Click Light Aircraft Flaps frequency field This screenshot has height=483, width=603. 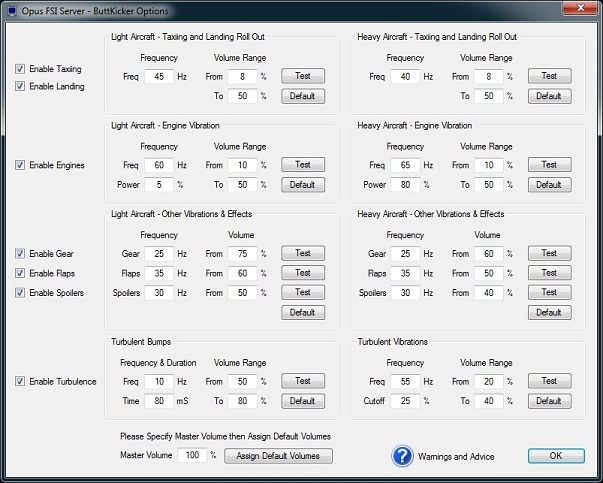(x=159, y=273)
